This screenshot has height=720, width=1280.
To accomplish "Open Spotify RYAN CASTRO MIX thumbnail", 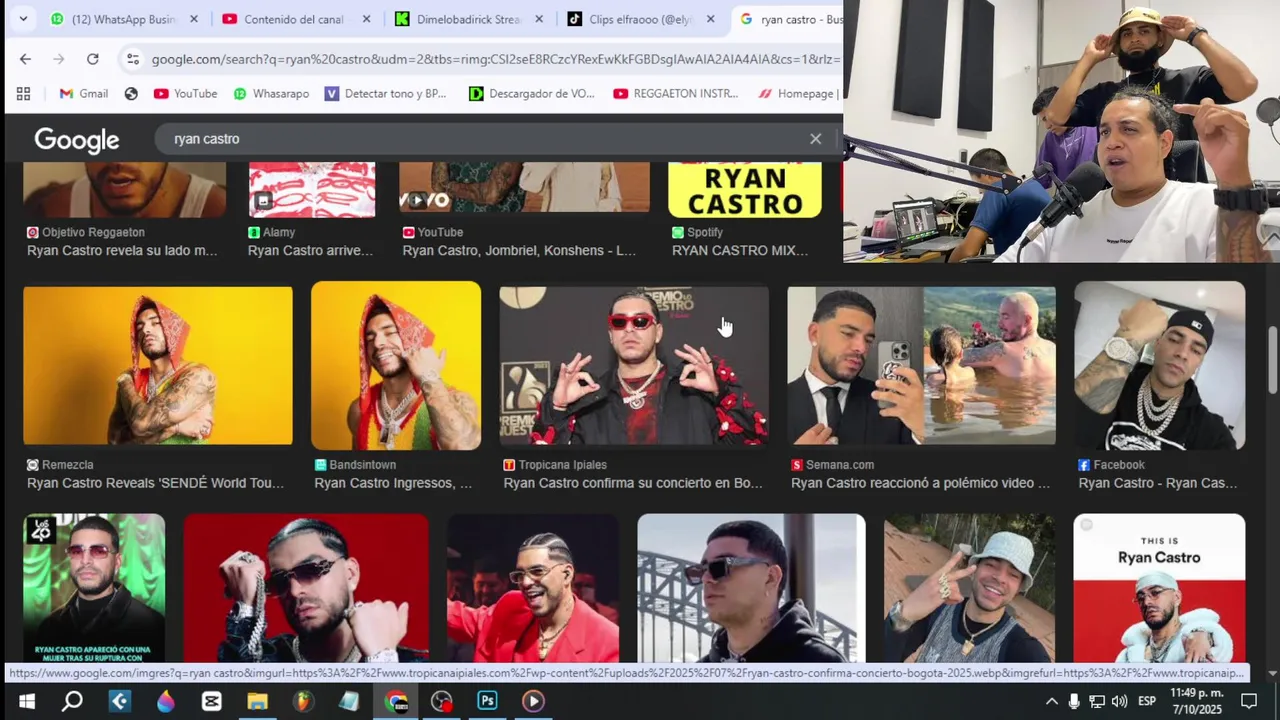I will [745, 190].
